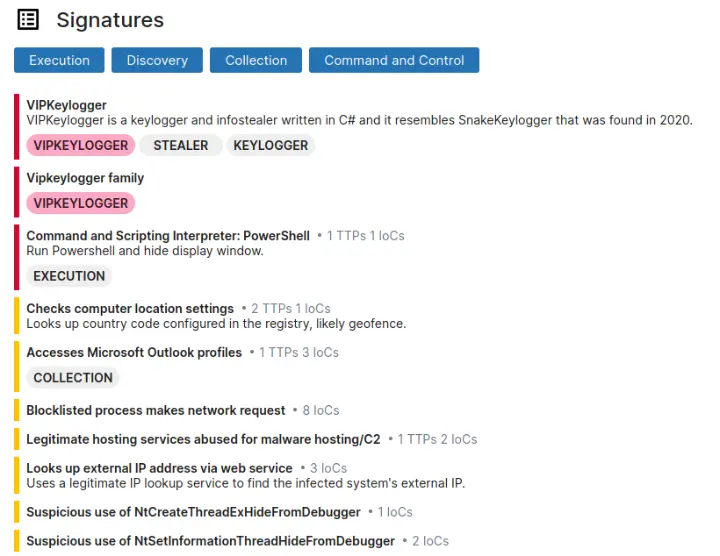Choose the Command and Control filter

(x=394, y=60)
